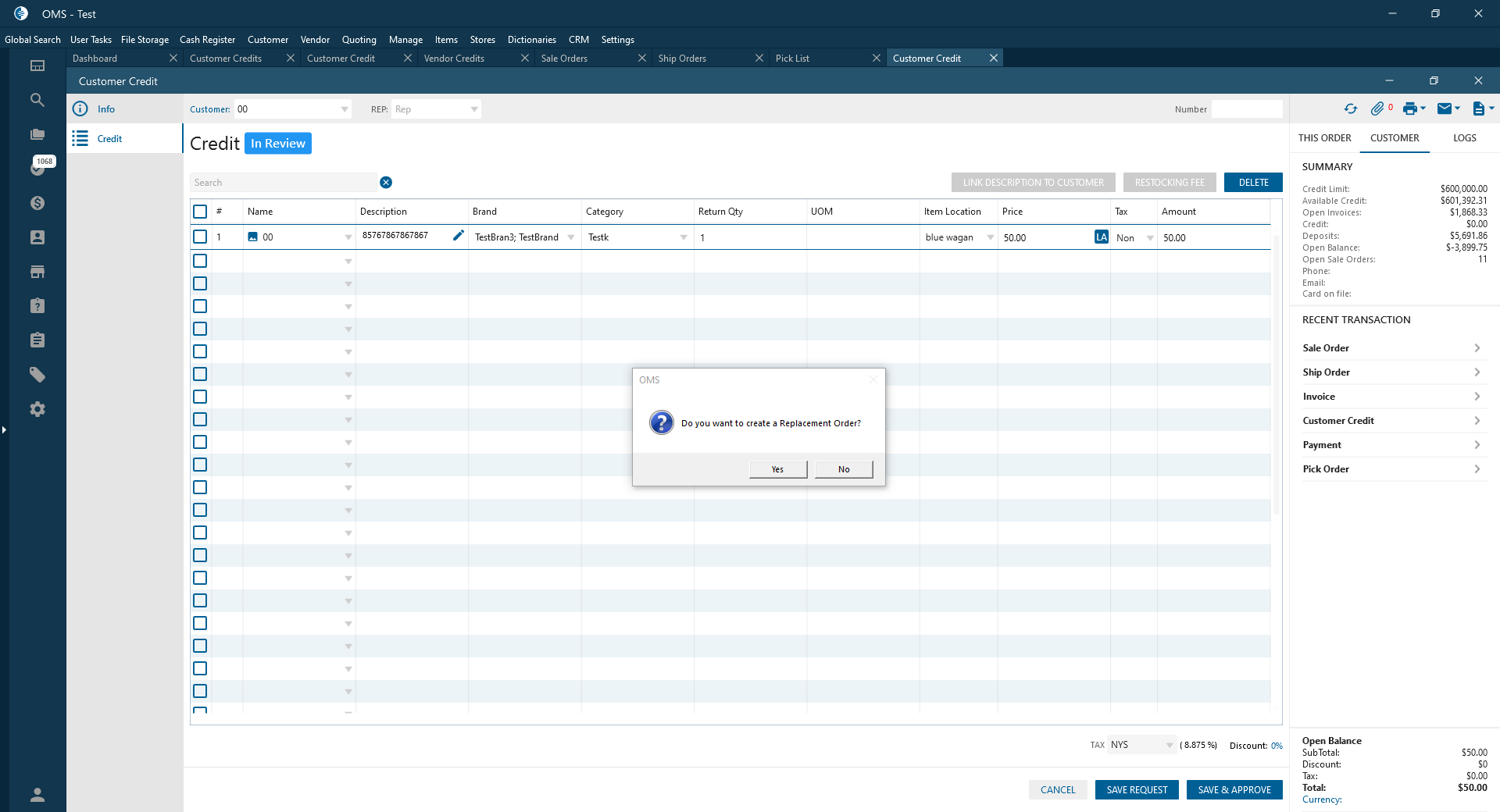Open the file storage folder icon in the sidebar
This screenshot has width=1500, height=812.
[37, 134]
